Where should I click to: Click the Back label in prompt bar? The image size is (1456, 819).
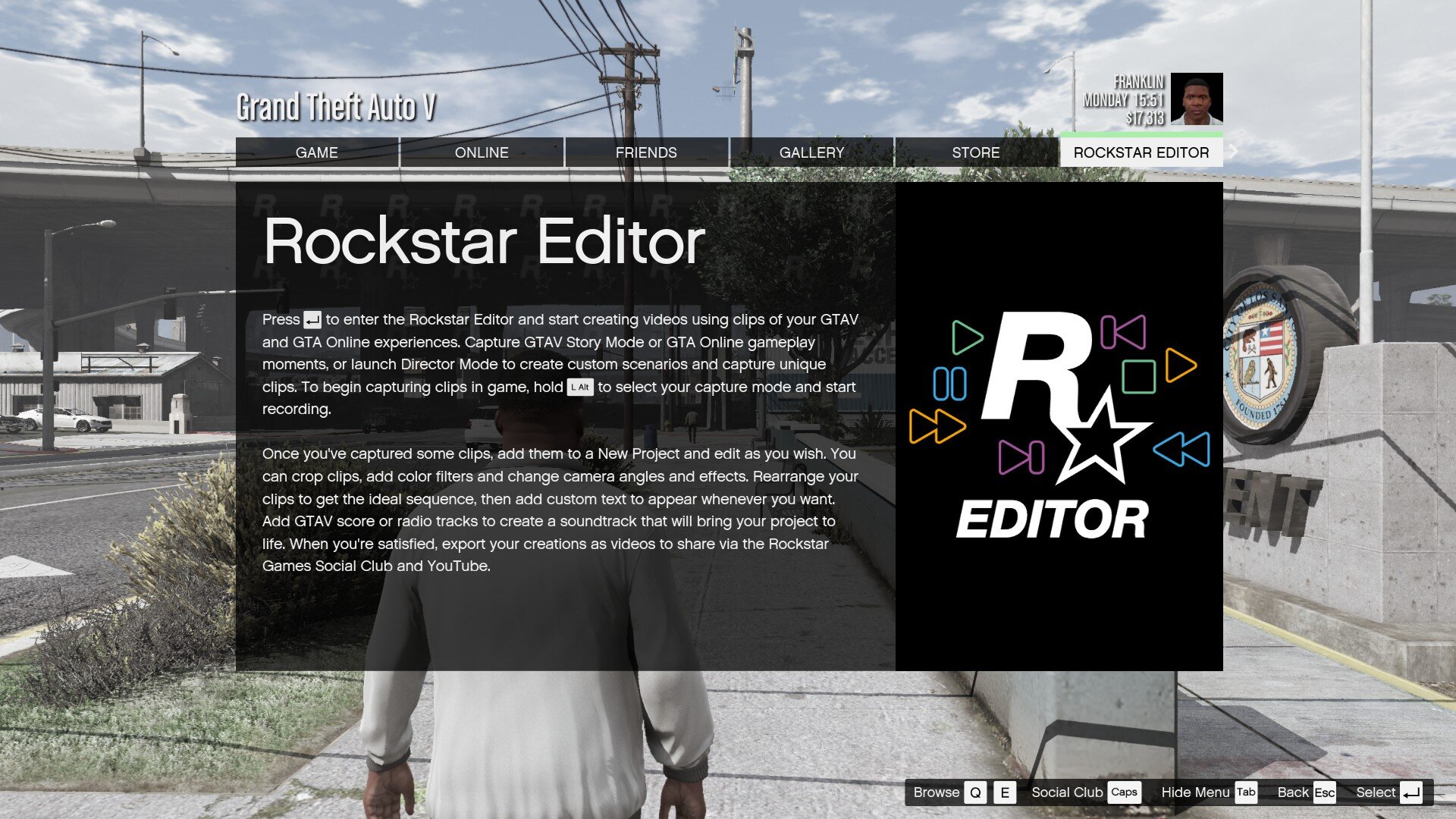[1293, 792]
